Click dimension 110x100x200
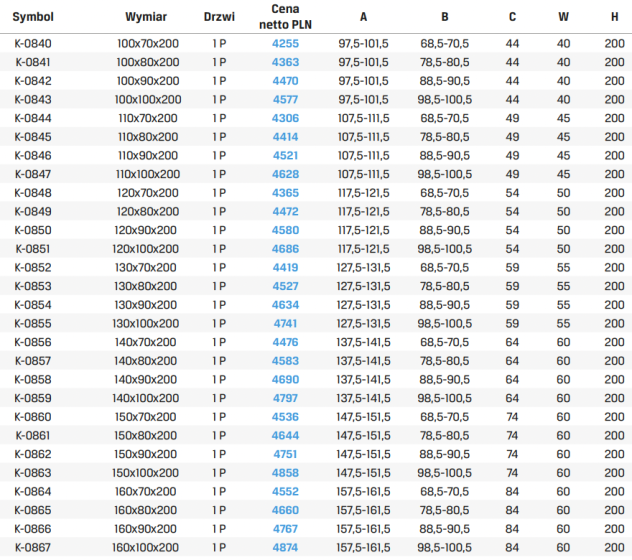This screenshot has height=560, width=632. click(148, 174)
